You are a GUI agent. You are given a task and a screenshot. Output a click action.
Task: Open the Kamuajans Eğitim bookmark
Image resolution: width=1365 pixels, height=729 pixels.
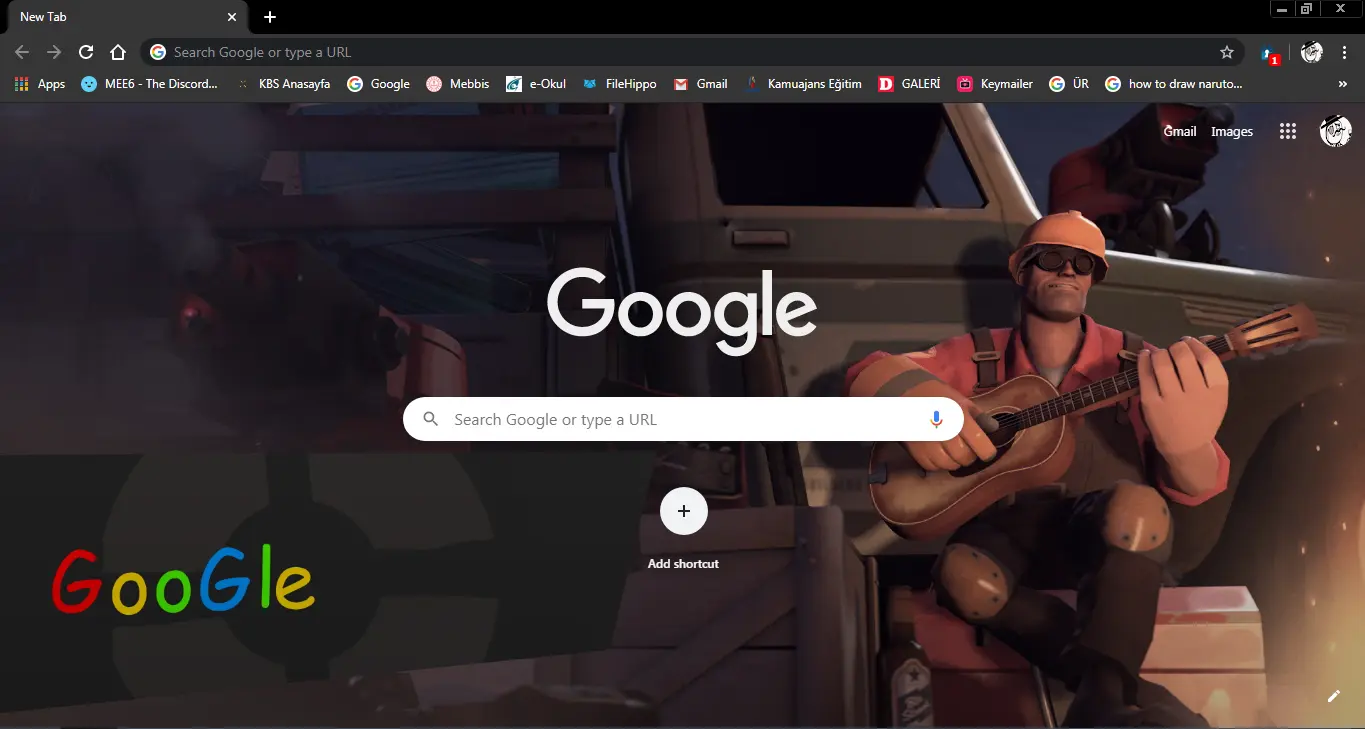(x=803, y=84)
